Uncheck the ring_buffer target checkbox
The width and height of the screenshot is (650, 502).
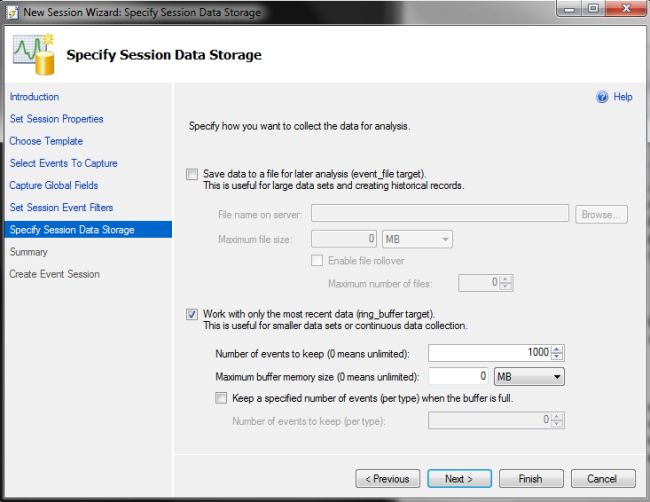(192, 314)
